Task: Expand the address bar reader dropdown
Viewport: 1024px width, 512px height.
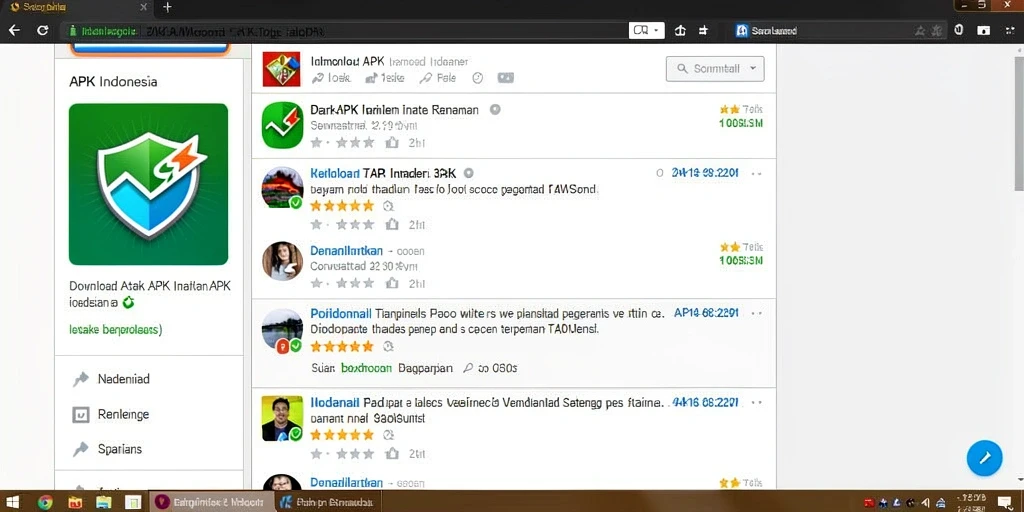Action: click(x=647, y=30)
